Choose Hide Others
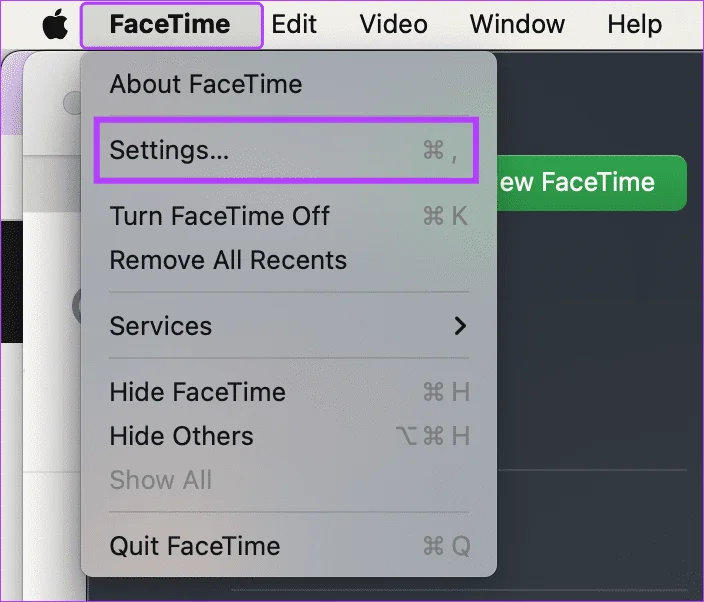 [288, 436]
